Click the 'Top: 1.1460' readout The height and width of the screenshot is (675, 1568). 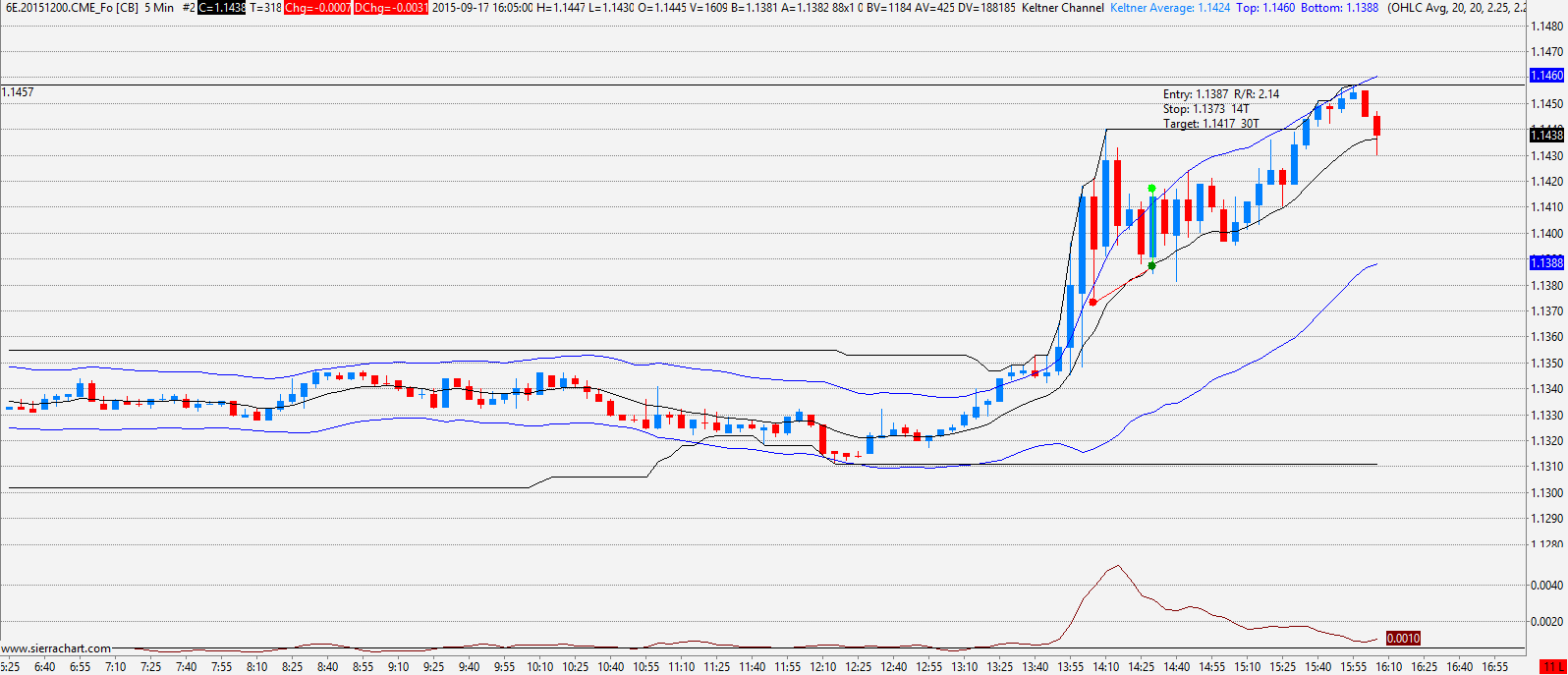coord(1265,7)
